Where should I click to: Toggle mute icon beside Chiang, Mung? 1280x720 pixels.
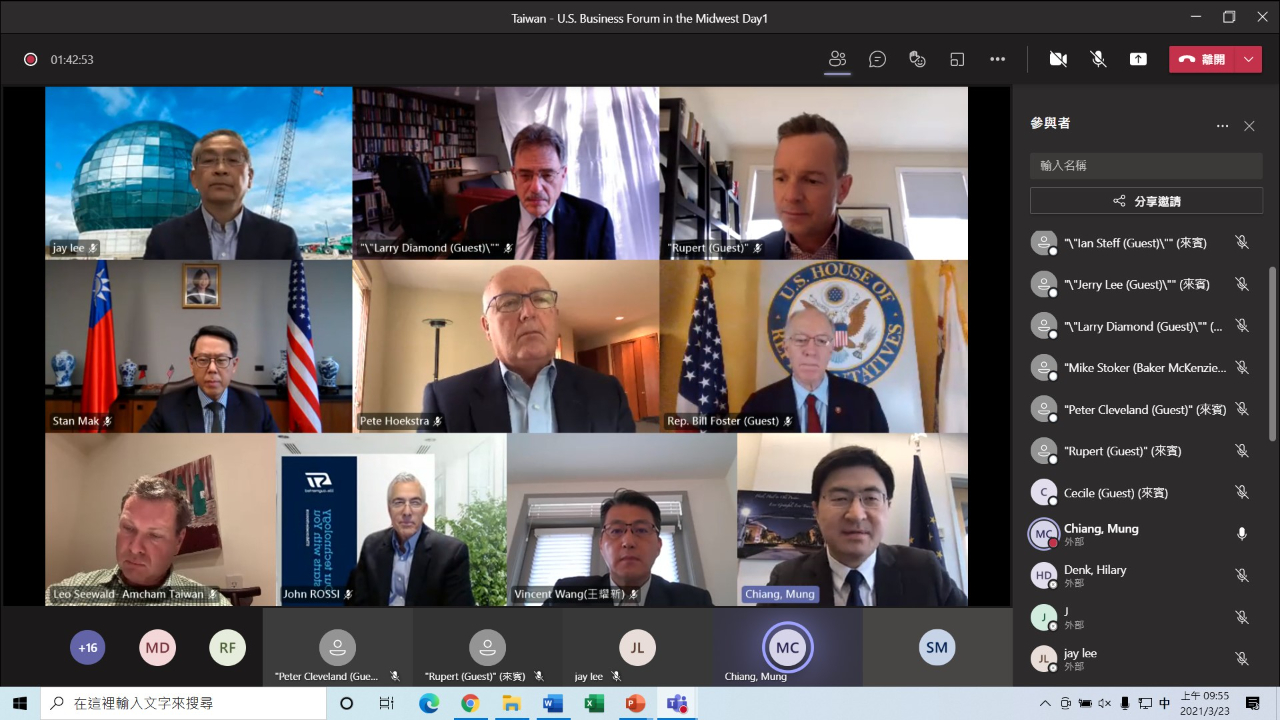pyautogui.click(x=1241, y=534)
